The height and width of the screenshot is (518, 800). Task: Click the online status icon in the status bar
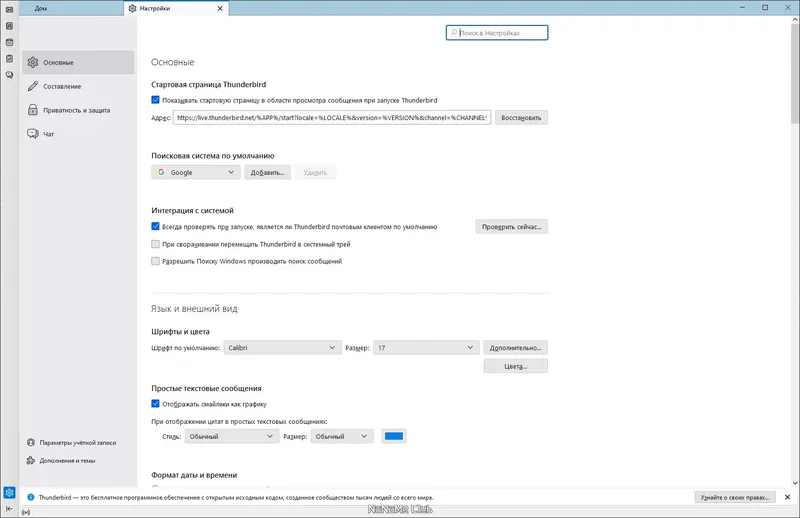tap(26, 512)
